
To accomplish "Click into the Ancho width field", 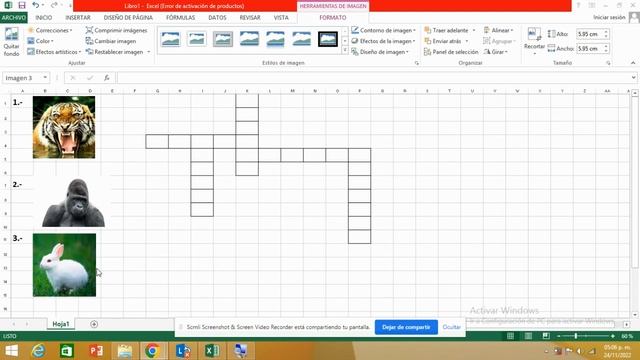I will pos(589,48).
